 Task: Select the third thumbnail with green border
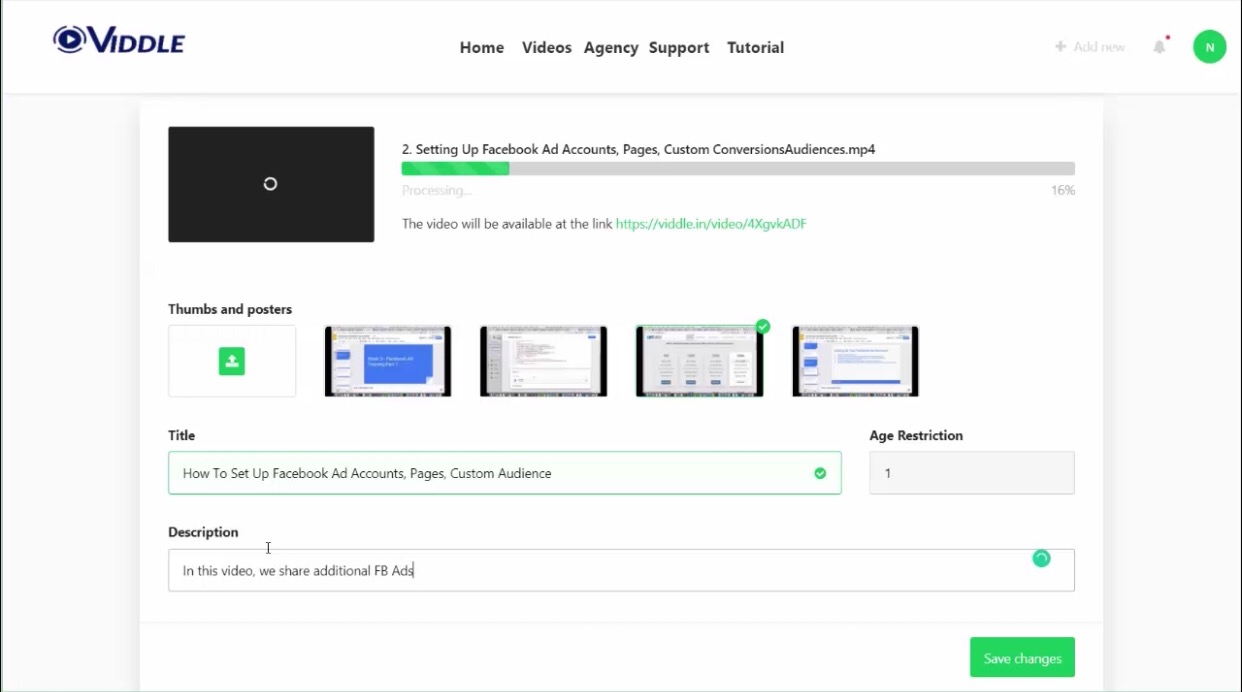click(699, 361)
